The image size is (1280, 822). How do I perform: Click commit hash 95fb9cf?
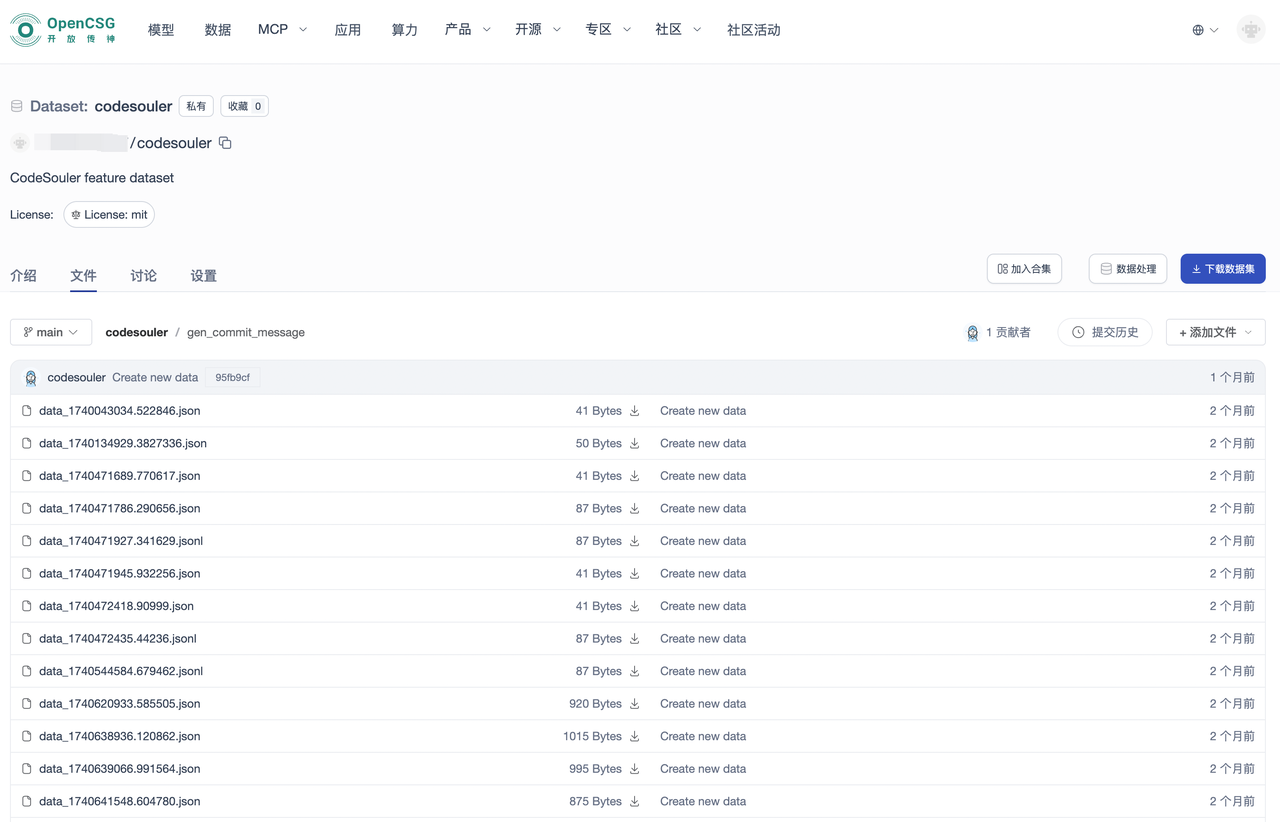[232, 378]
